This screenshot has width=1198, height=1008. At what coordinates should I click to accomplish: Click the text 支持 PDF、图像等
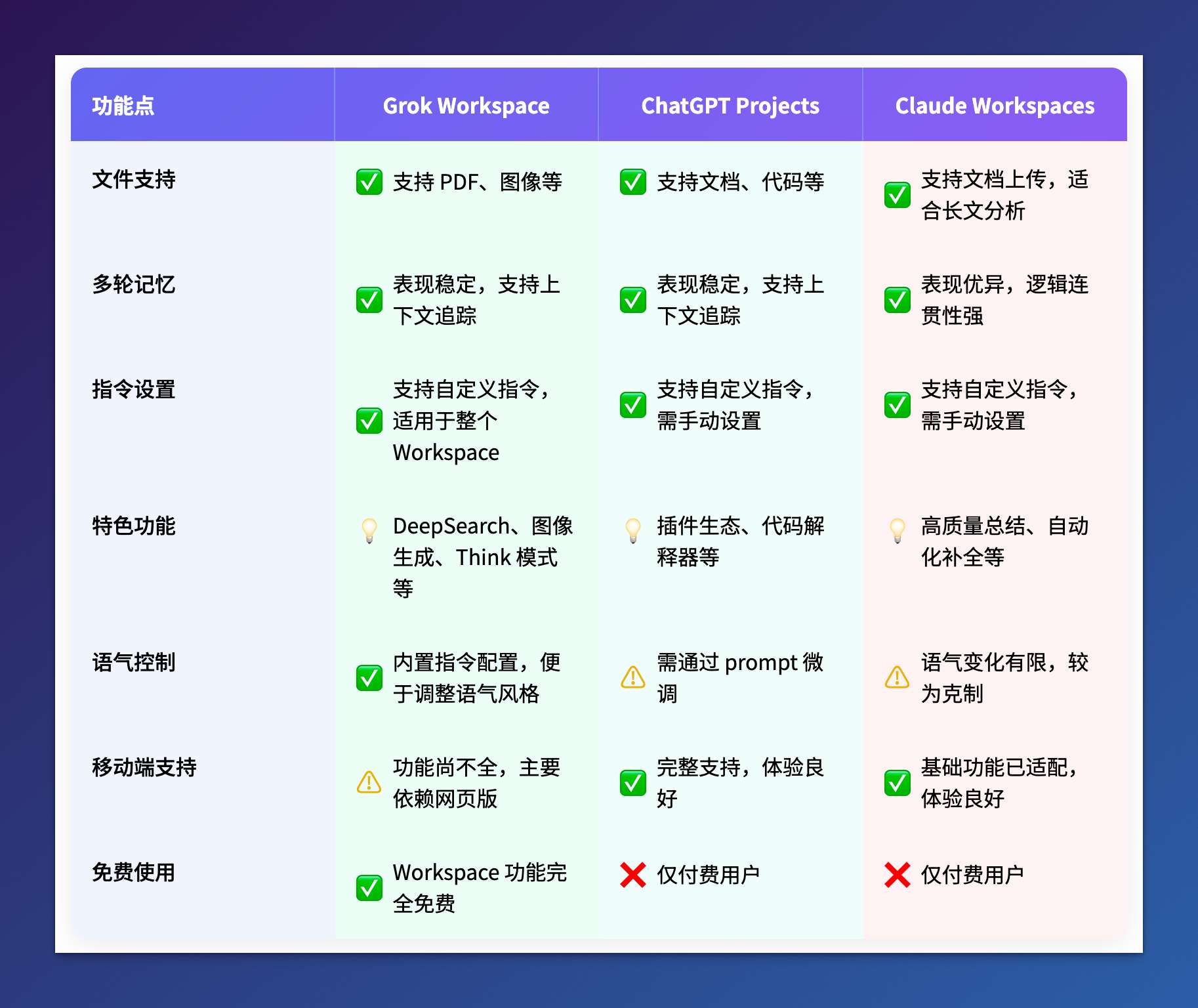coord(478,182)
